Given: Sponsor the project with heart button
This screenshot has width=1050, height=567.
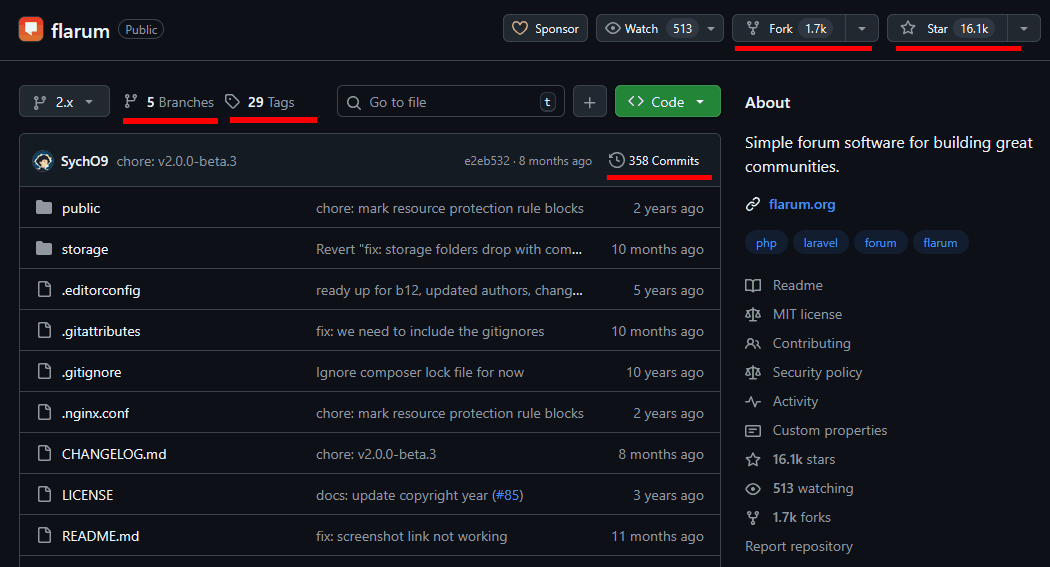Looking at the screenshot, I should pos(545,29).
